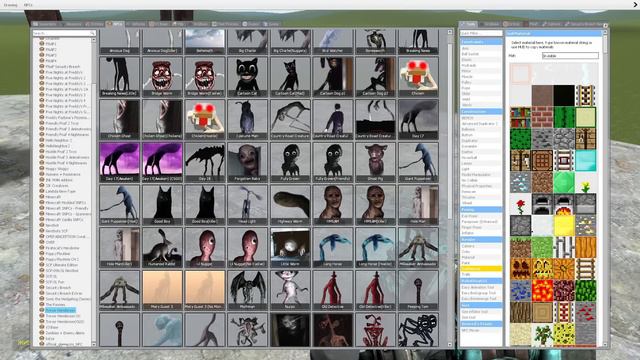
Task: Choose the emerald block material texture
Action: pos(564,182)
